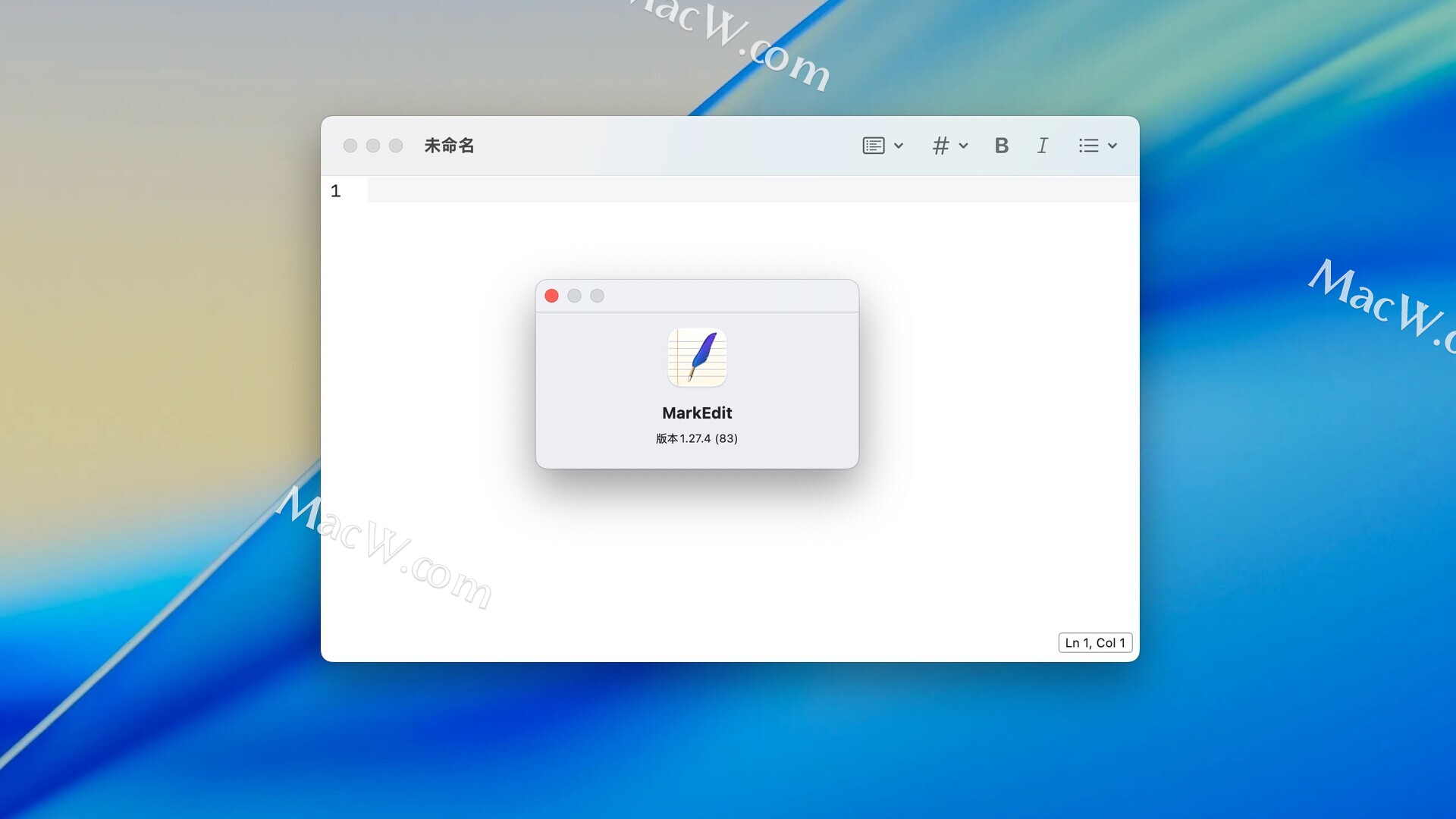
Task: Click the gray zoom button of about dialog
Action: [x=598, y=296]
